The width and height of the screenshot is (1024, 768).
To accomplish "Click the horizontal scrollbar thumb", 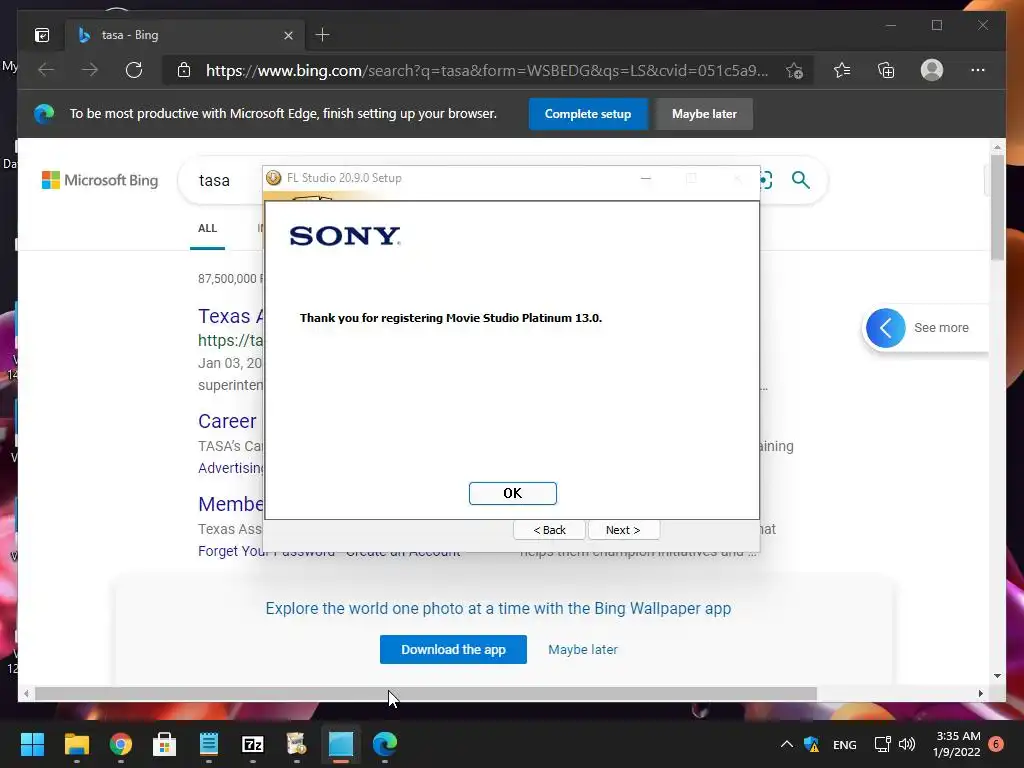I will (x=426, y=694).
